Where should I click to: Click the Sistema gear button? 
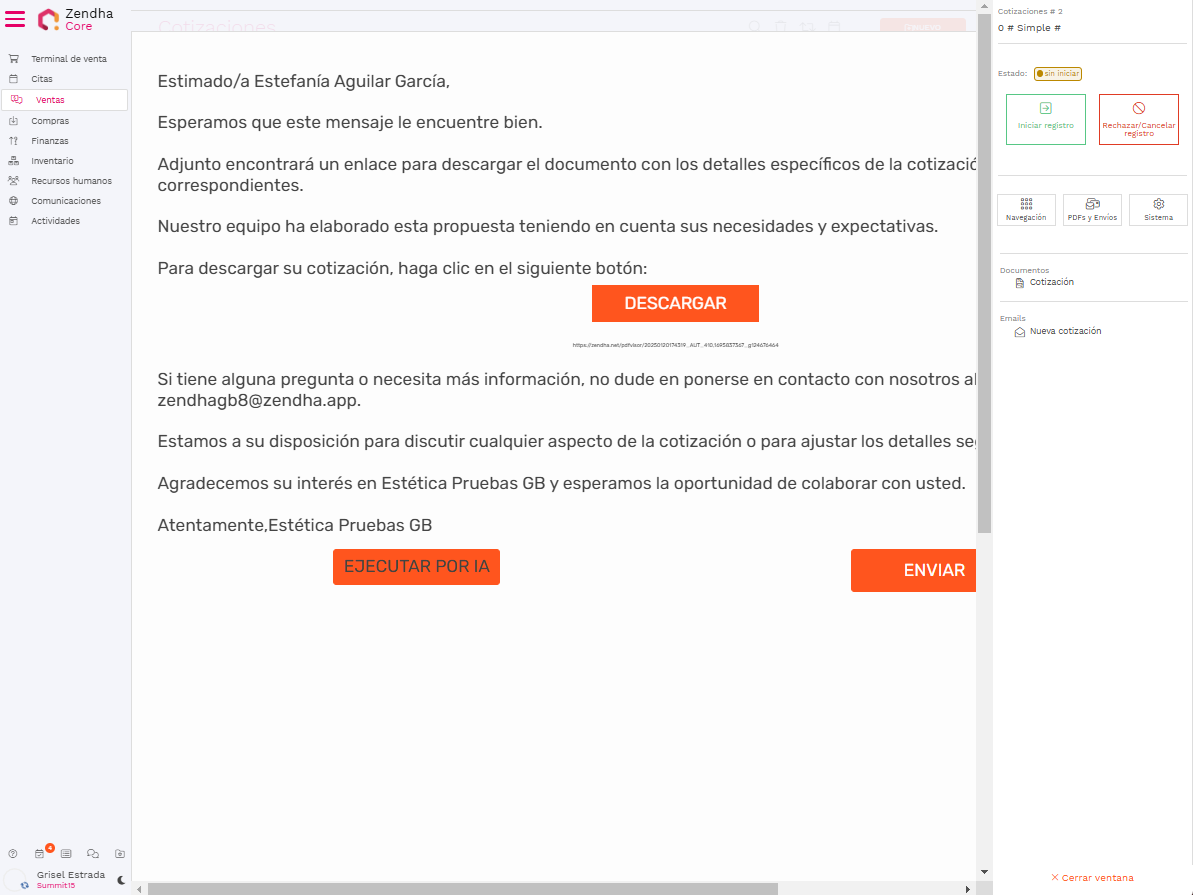pyautogui.click(x=1158, y=210)
